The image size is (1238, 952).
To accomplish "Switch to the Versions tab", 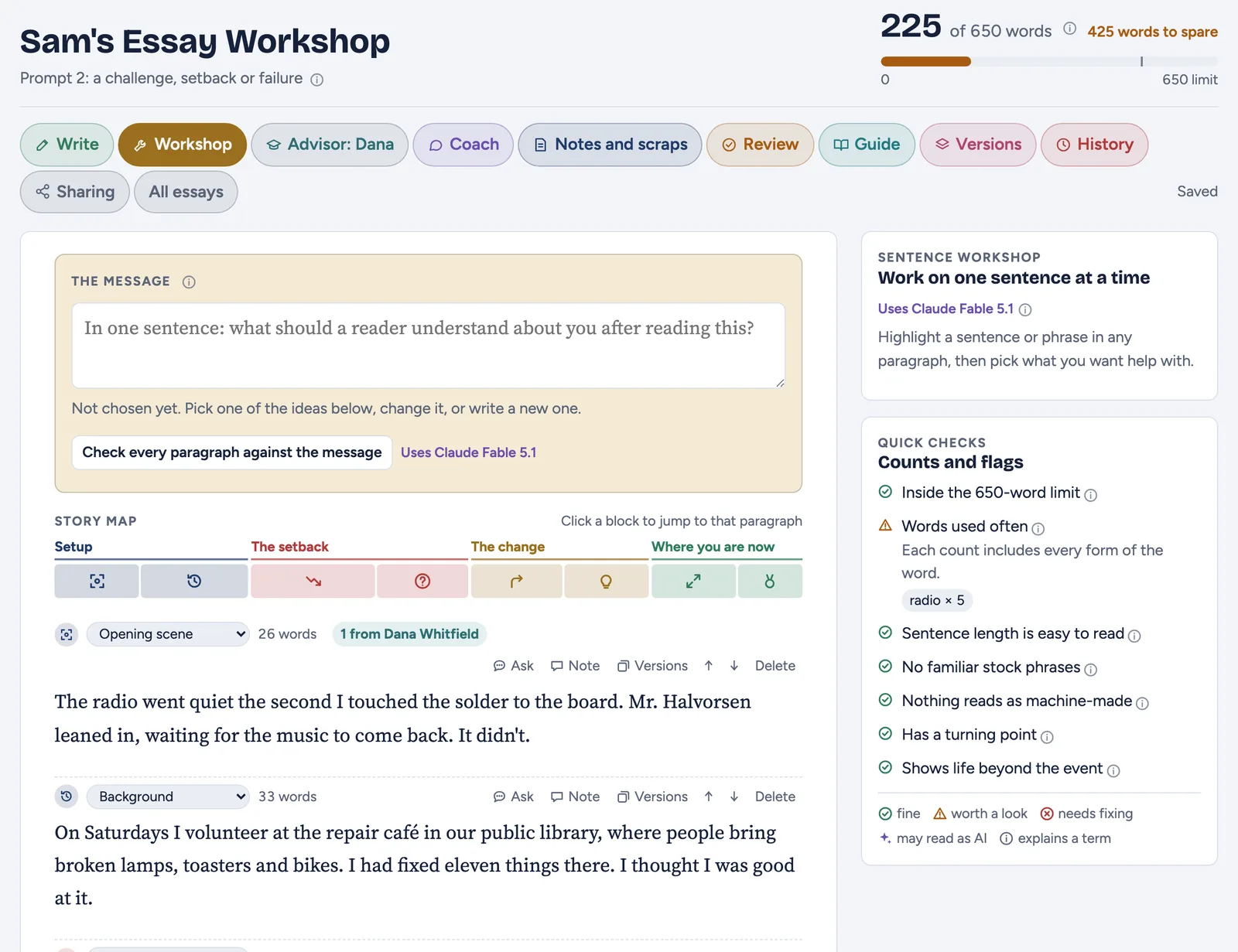I will [x=978, y=145].
